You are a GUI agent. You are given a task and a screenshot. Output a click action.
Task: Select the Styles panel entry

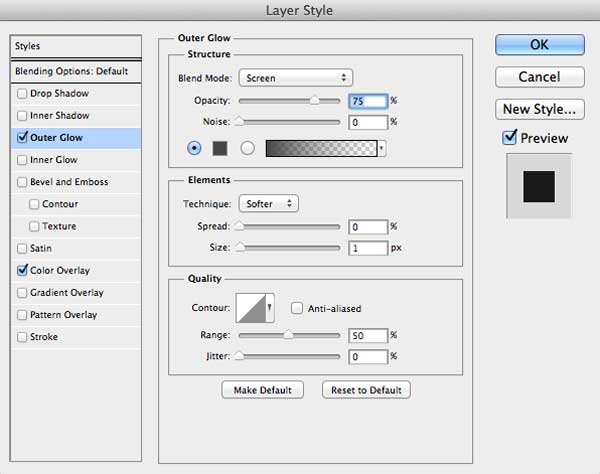[76, 46]
